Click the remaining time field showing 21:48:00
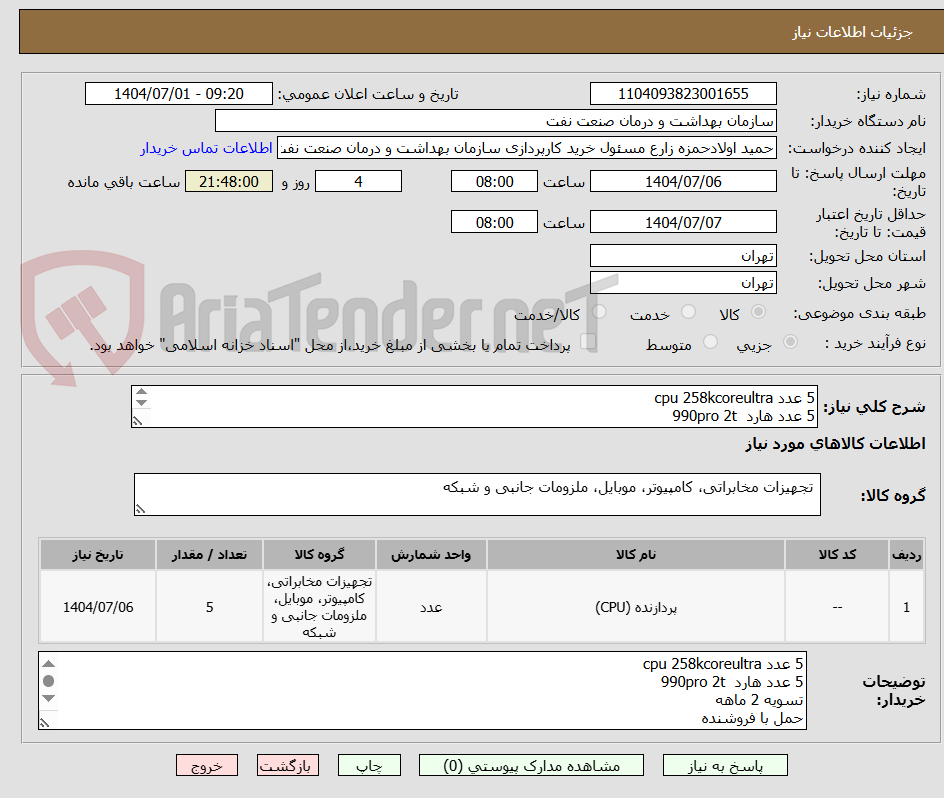Image resolution: width=944 pixels, height=798 pixels. tap(228, 181)
